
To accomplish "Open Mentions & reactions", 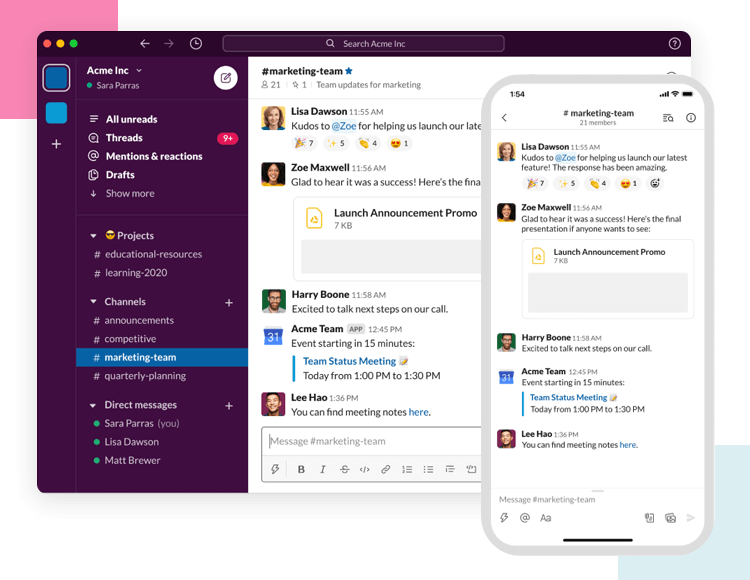I will coord(162,156).
